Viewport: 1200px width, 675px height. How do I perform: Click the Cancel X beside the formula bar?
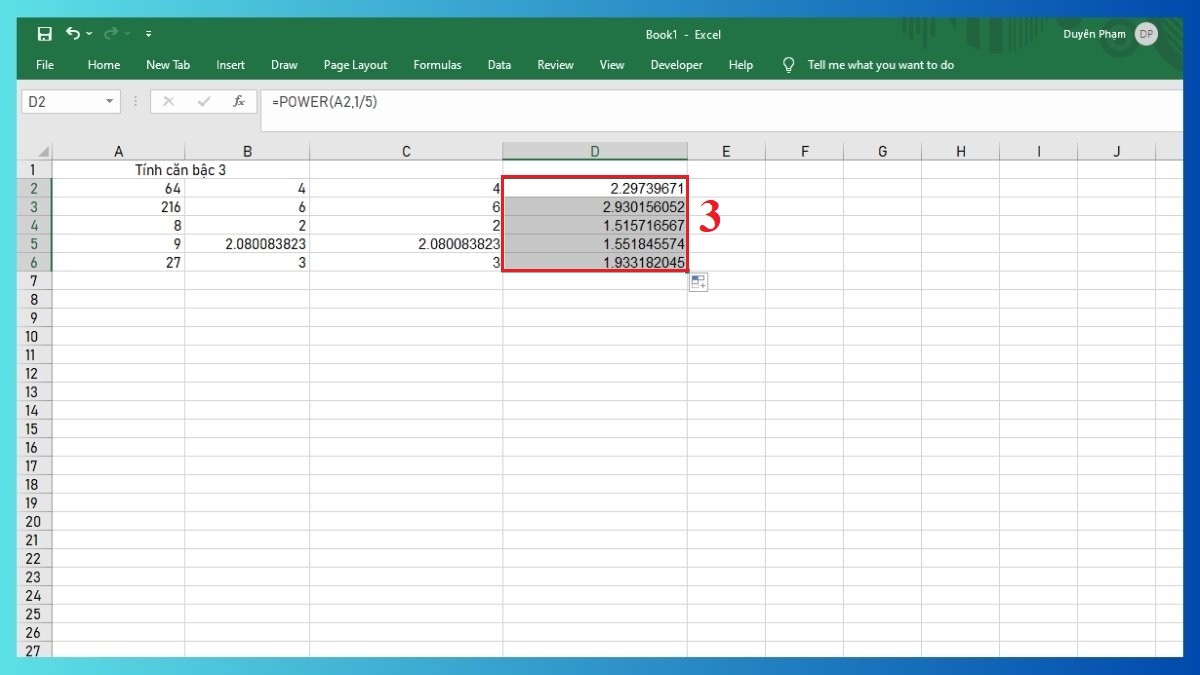click(x=169, y=101)
